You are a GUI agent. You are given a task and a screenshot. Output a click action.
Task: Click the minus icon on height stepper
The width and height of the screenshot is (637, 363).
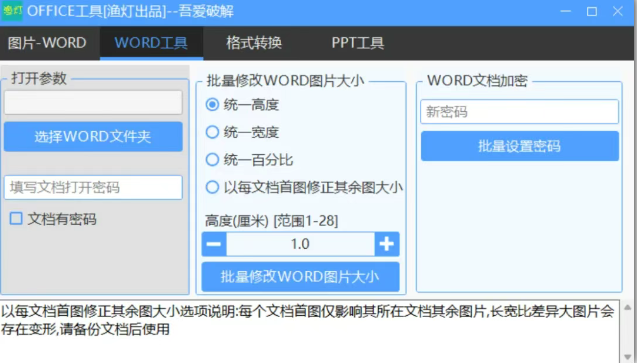(214, 244)
